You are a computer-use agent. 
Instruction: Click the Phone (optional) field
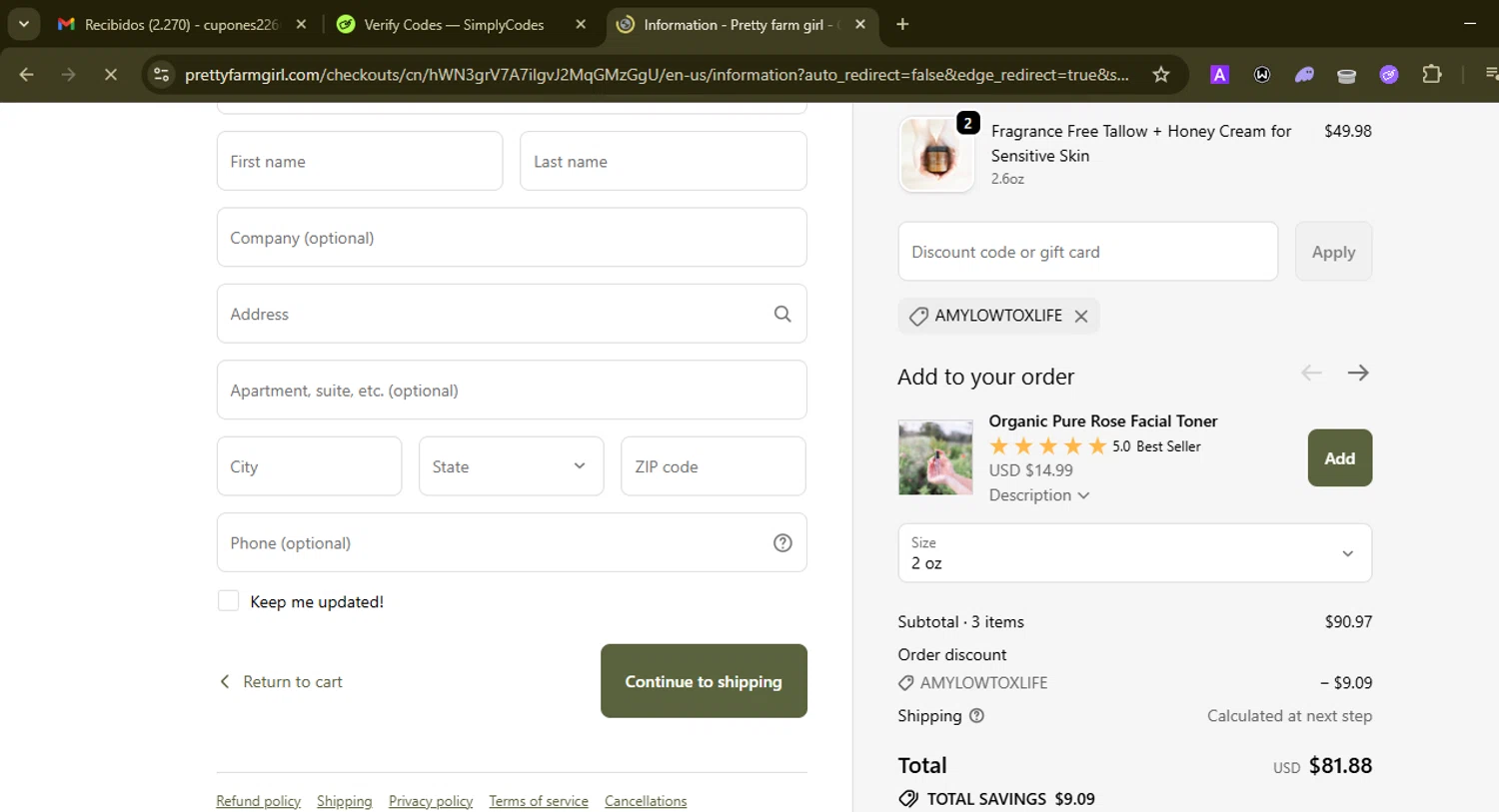(x=512, y=542)
